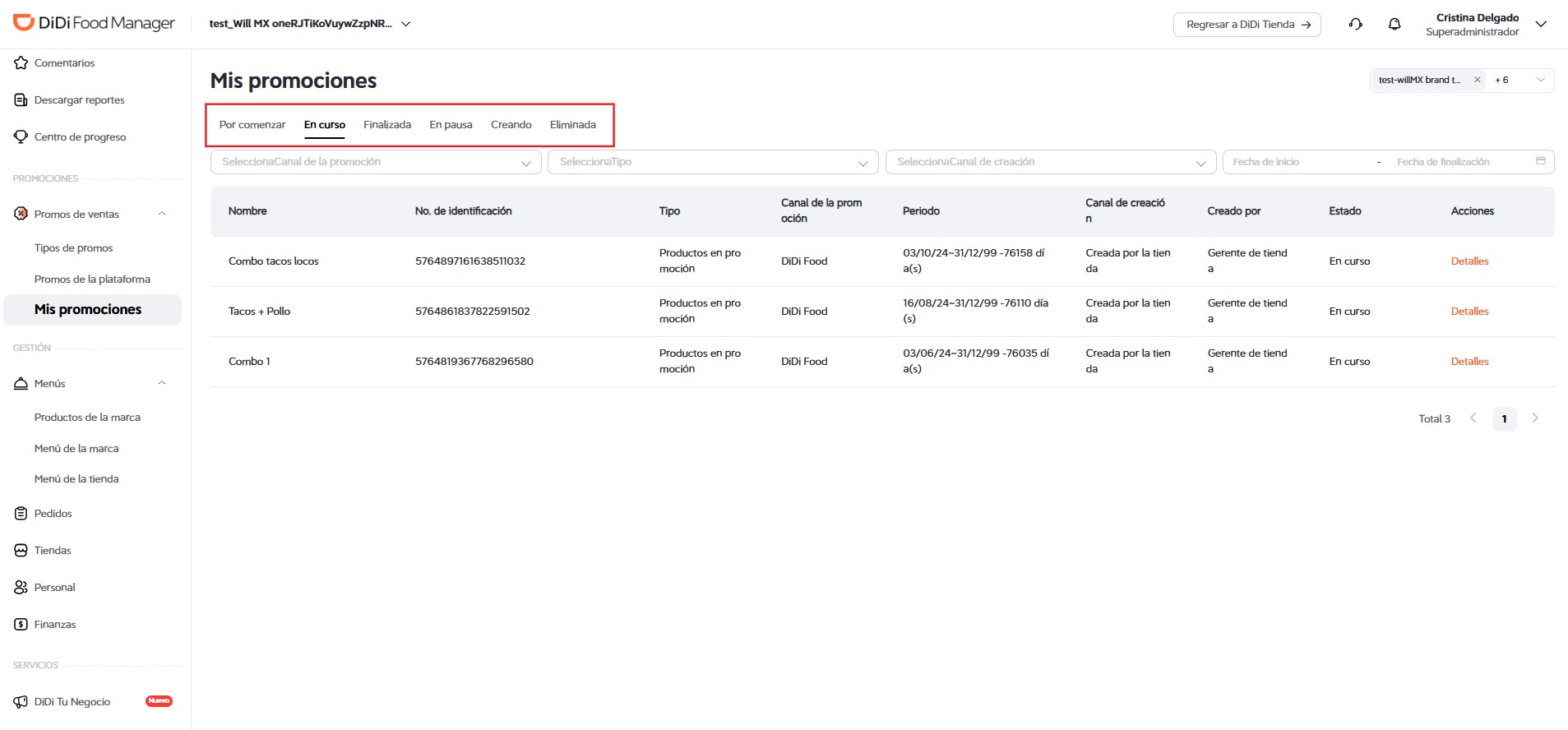The width and height of the screenshot is (1568, 730).
Task: Open the notifications bell
Action: click(1395, 24)
